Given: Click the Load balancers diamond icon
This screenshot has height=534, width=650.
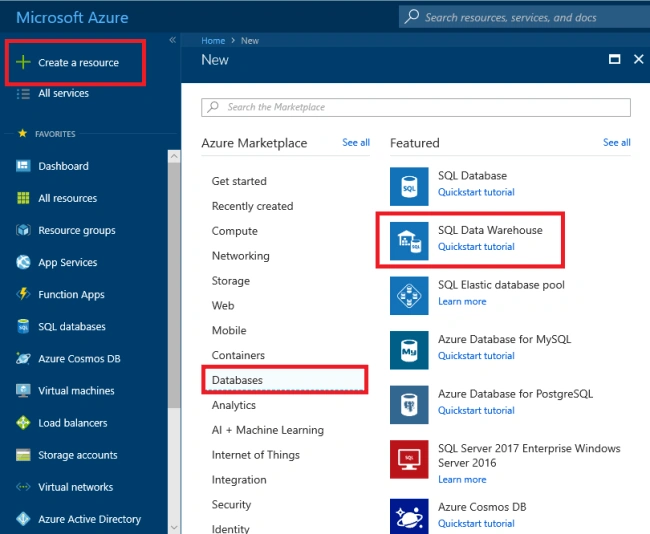Looking at the screenshot, I should (x=23, y=422).
